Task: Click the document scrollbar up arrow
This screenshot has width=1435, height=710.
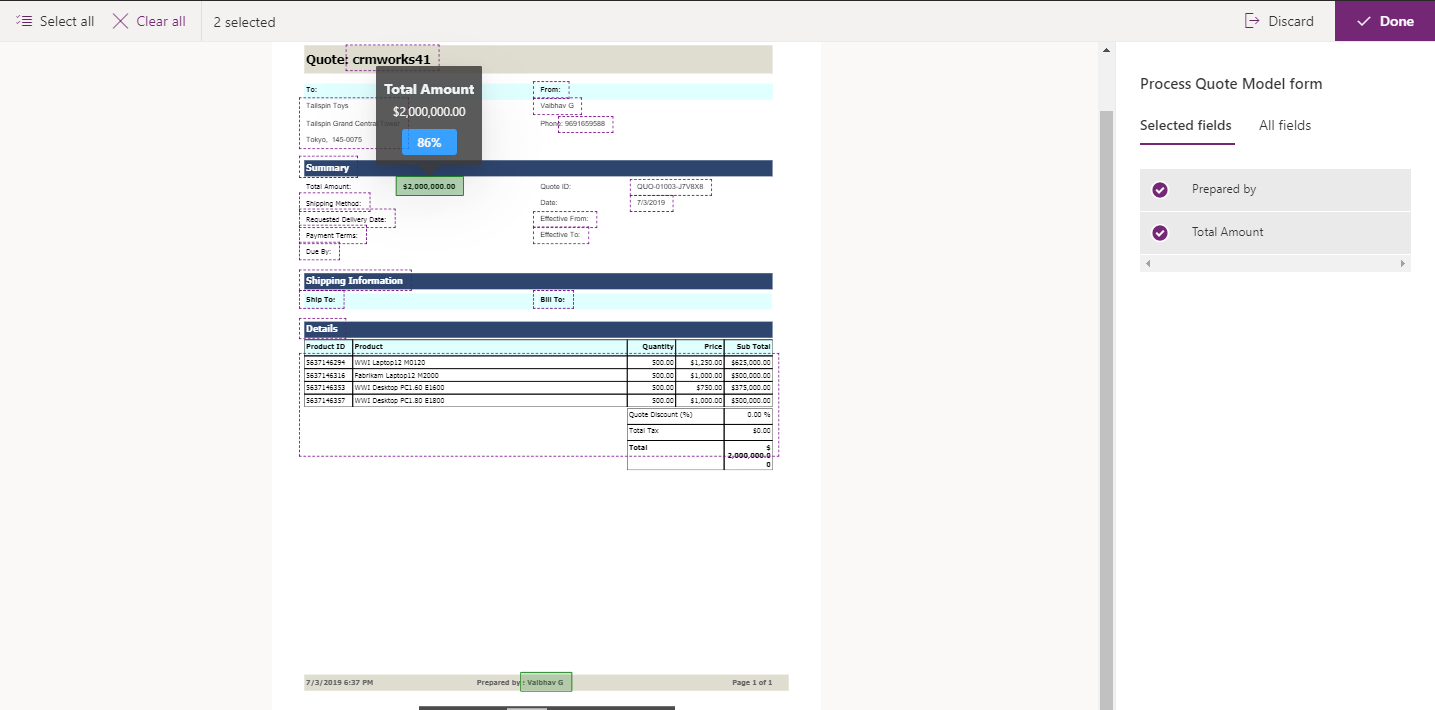Action: tap(1106, 50)
